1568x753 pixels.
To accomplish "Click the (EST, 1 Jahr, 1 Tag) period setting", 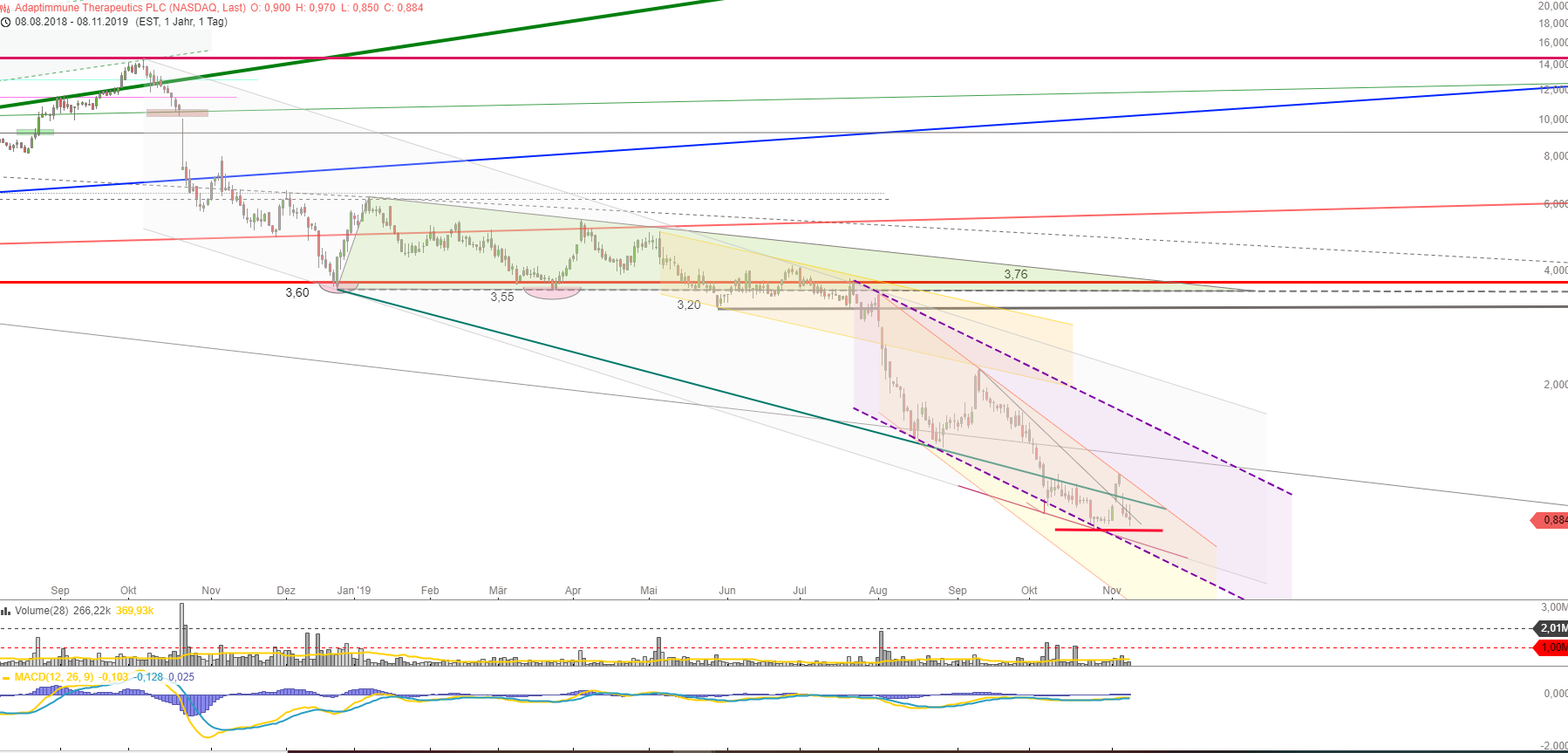I will [x=181, y=22].
